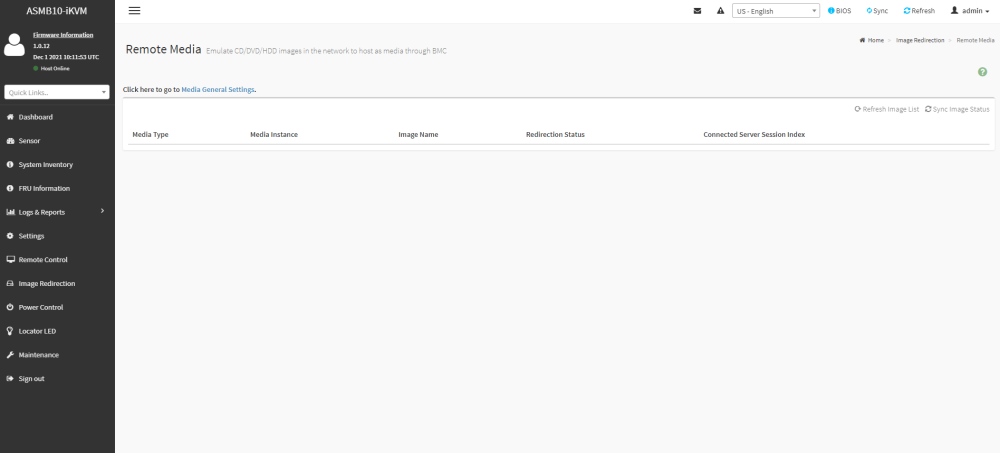
Task: Click the Maintenance wrench icon
Action: tap(10, 355)
